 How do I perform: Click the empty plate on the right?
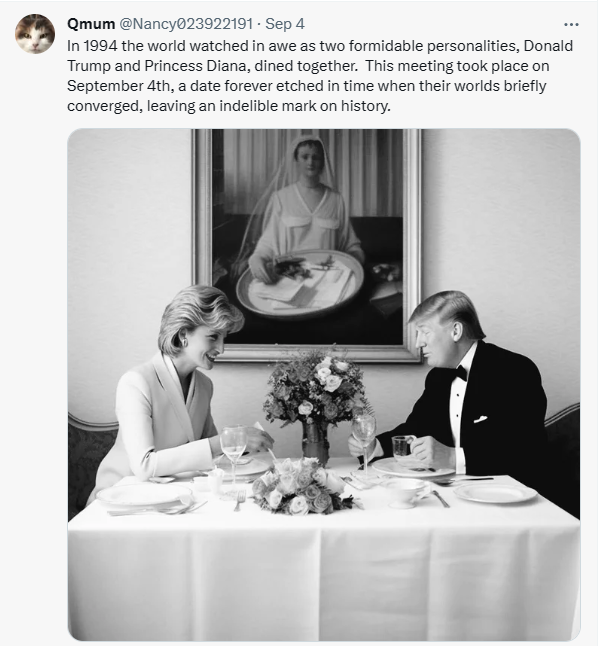[495, 493]
